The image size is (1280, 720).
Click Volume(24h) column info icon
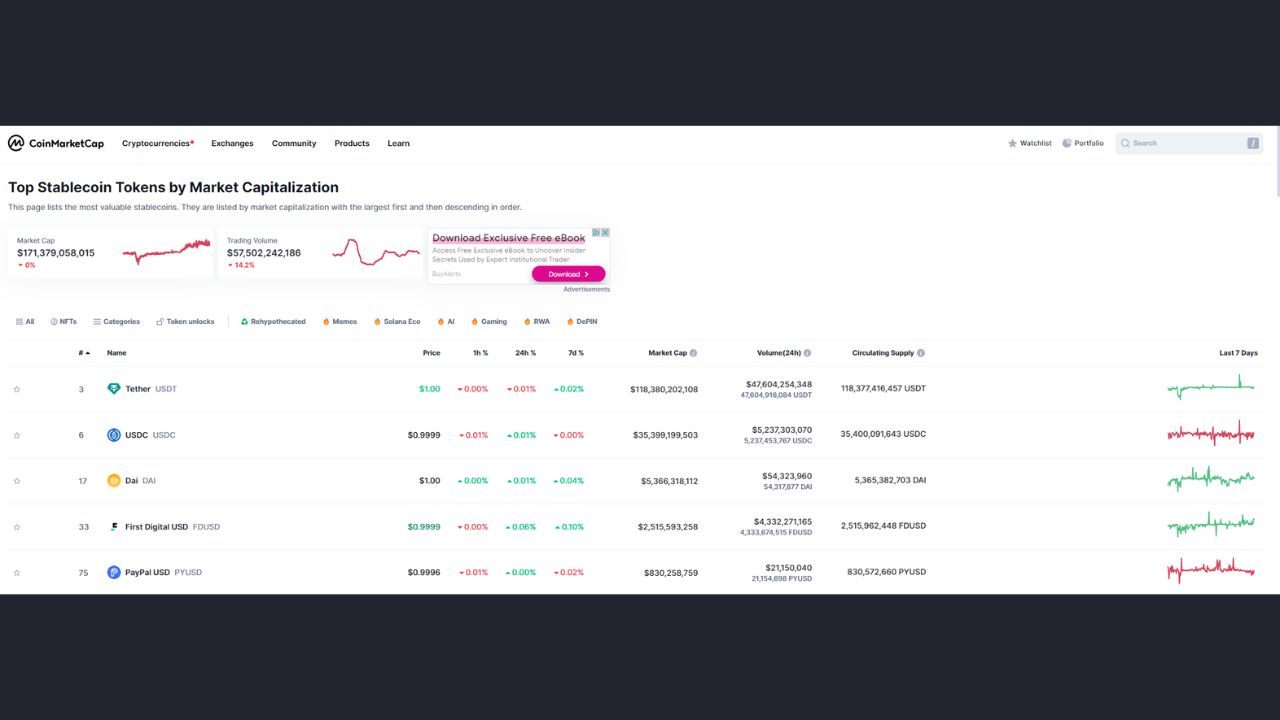pos(808,353)
